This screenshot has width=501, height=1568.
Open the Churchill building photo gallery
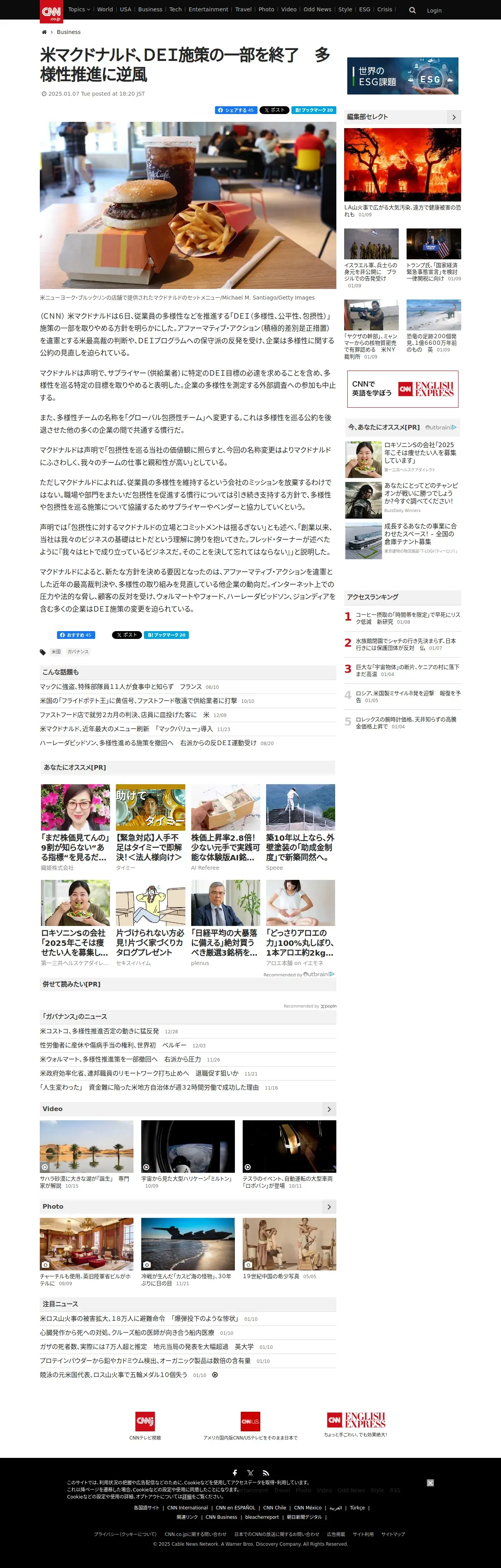(x=86, y=1244)
